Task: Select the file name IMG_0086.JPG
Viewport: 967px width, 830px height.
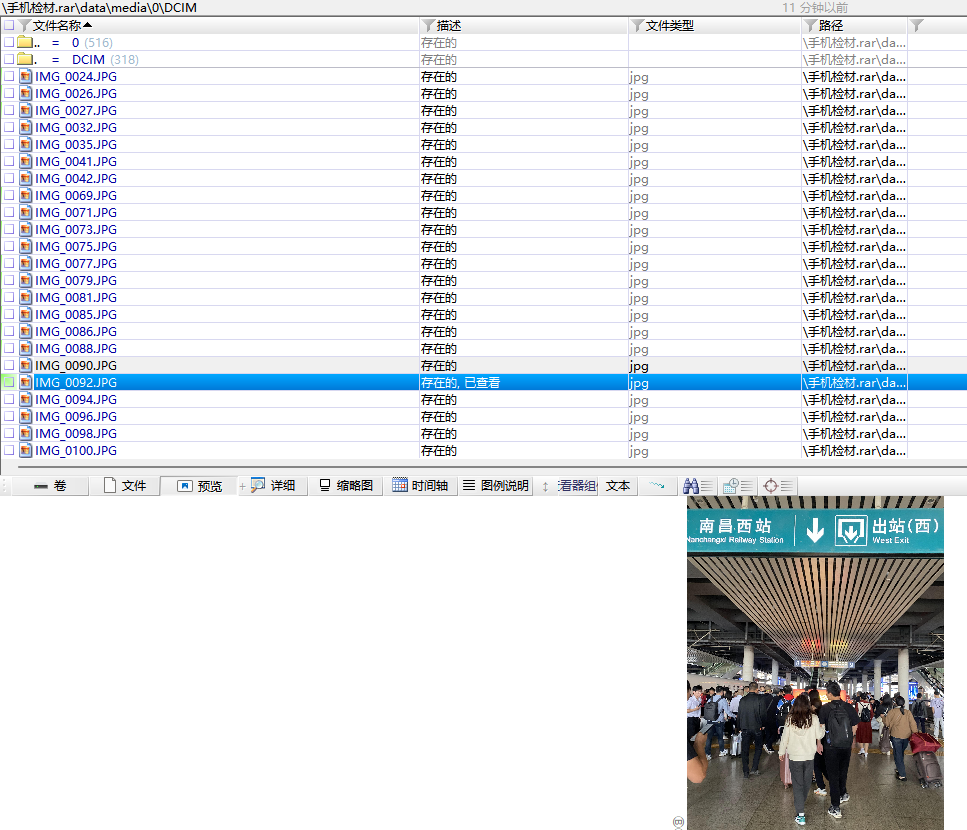Action: [76, 331]
